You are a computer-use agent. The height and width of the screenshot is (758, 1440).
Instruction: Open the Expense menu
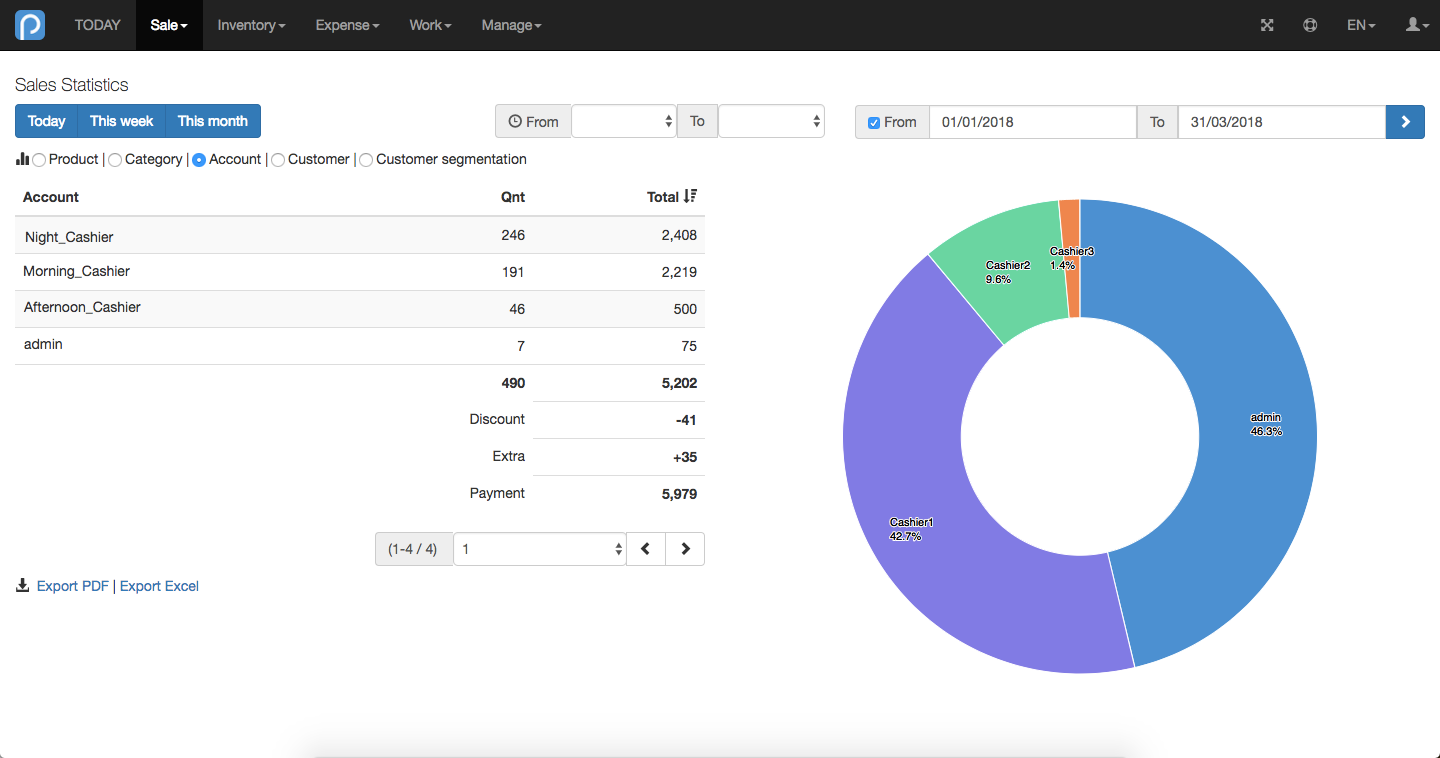pos(347,25)
